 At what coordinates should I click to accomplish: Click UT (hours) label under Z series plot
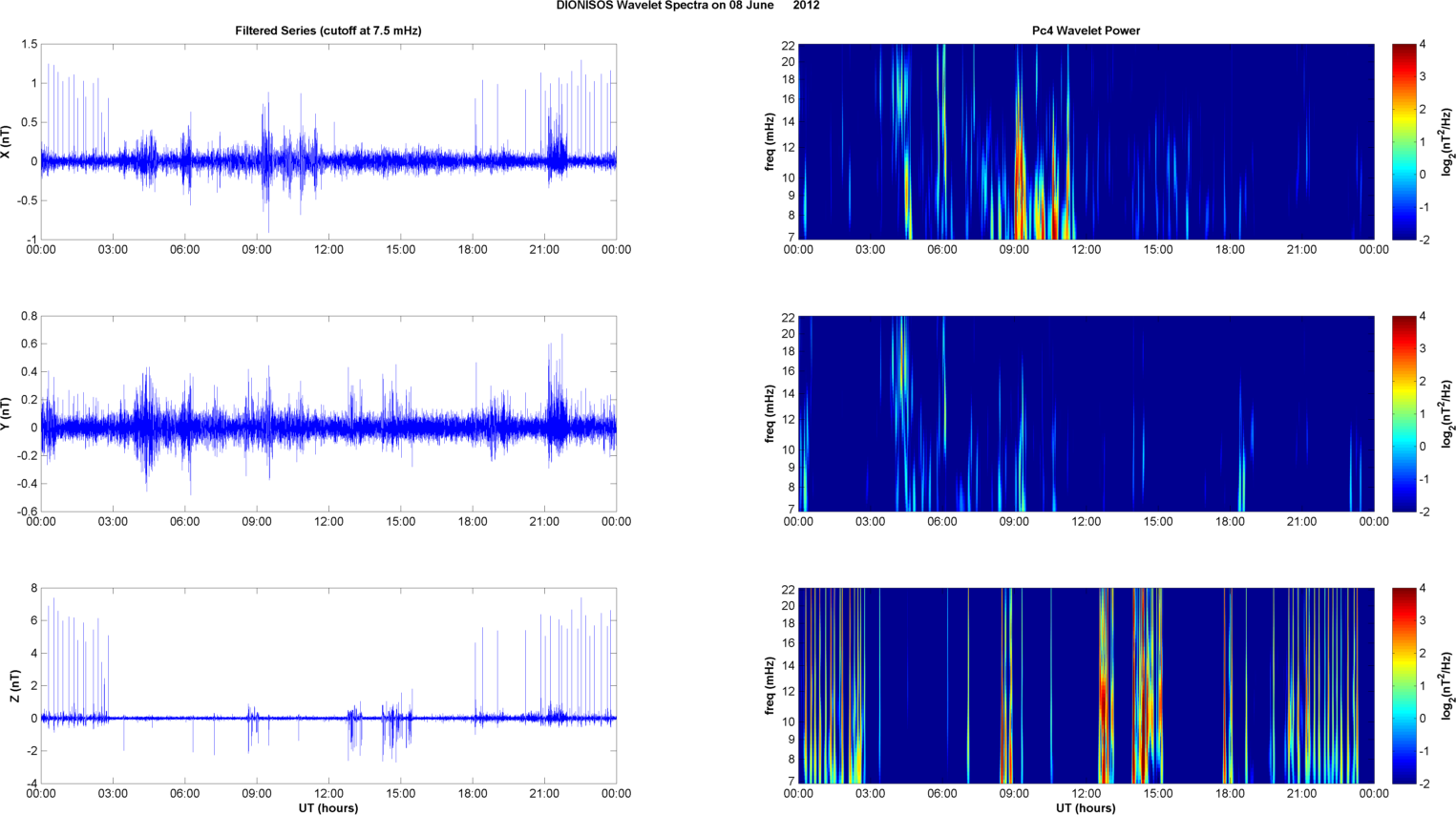tap(327, 807)
